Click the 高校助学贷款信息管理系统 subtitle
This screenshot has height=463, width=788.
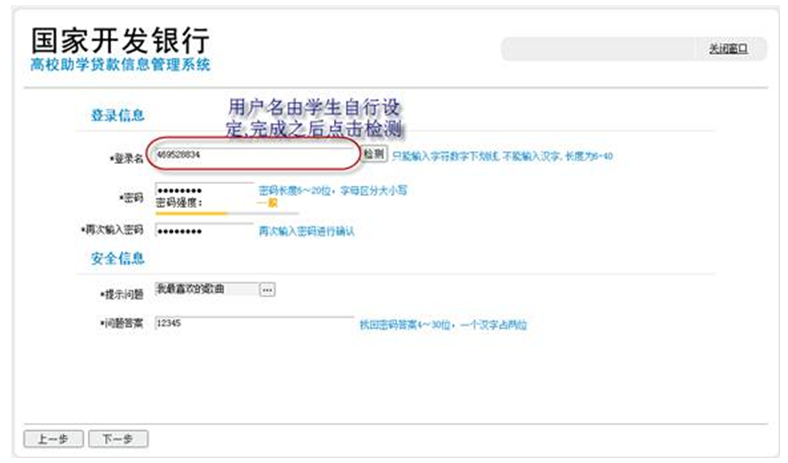point(120,65)
